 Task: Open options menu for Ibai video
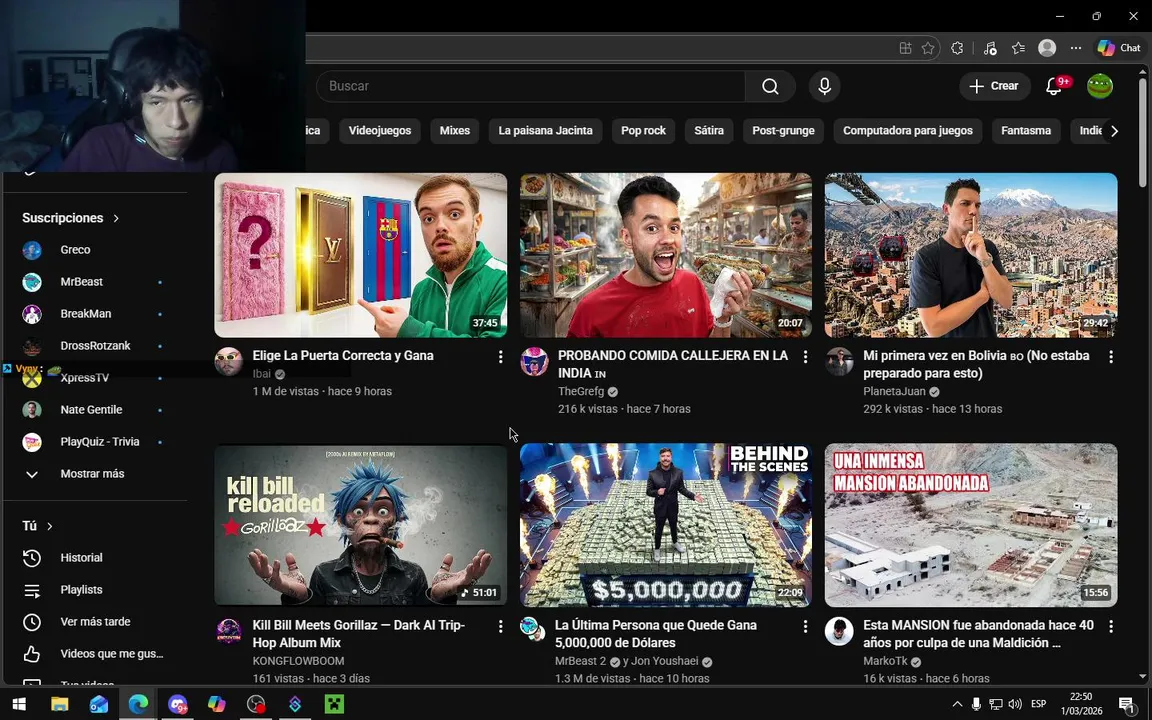coord(500,356)
